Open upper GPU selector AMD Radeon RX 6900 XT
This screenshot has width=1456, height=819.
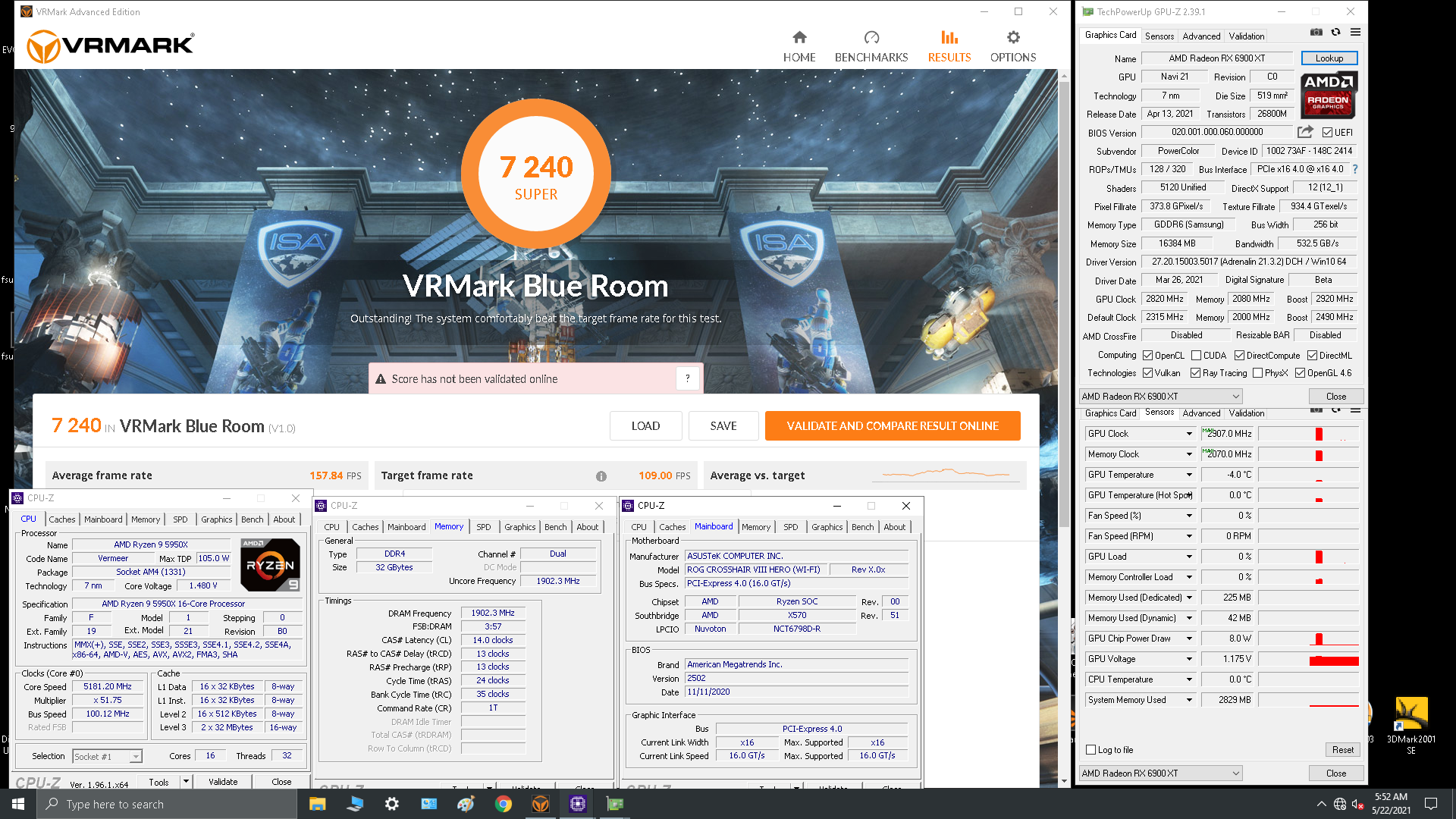(x=1161, y=397)
